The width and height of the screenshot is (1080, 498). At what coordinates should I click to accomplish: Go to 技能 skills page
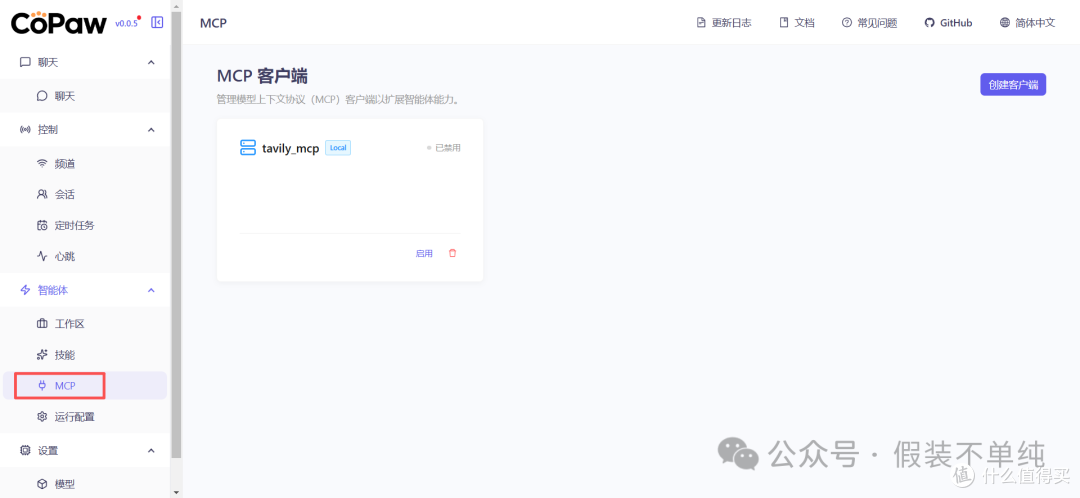(85, 355)
